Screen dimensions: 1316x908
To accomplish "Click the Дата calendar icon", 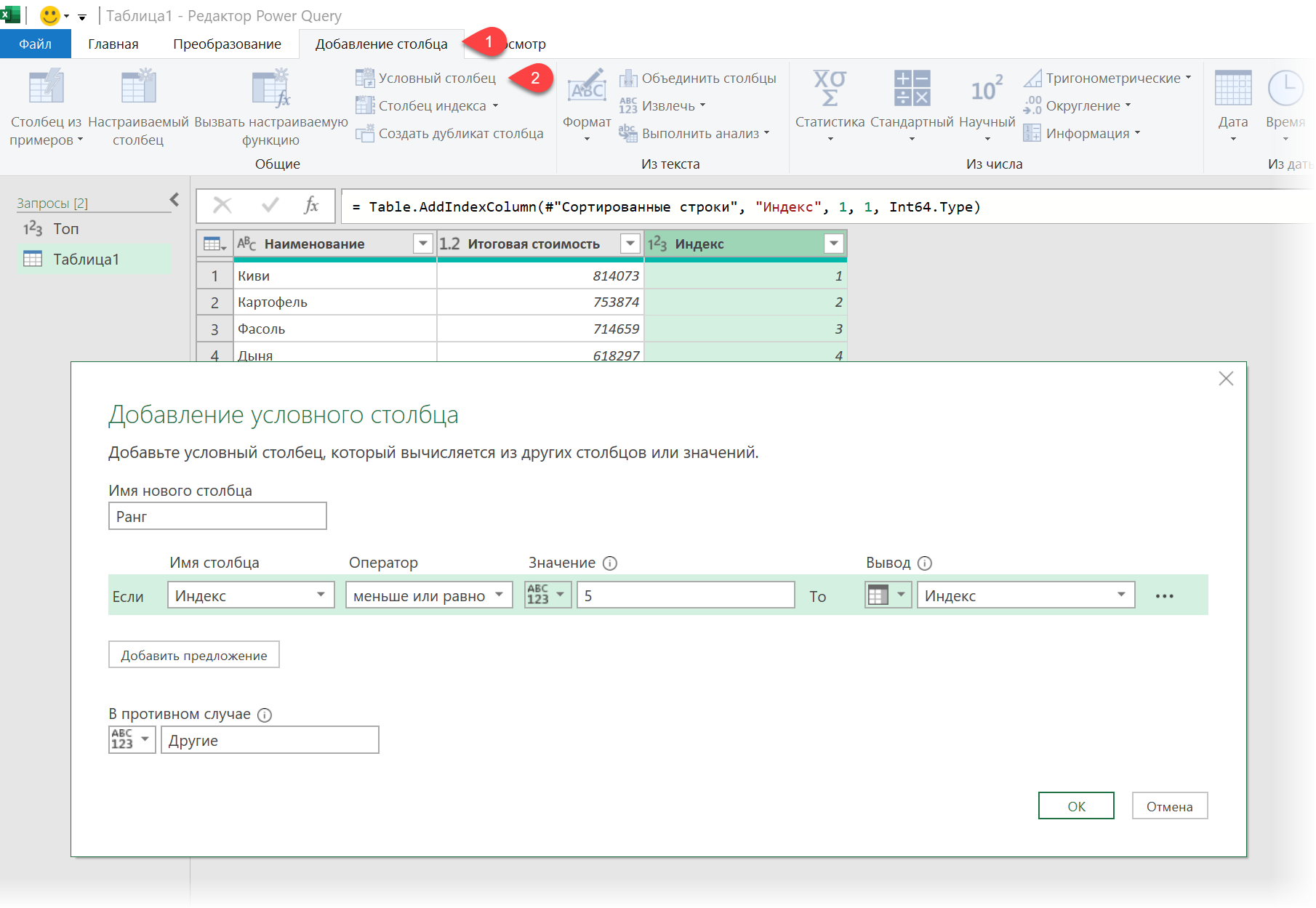I will click(1233, 87).
